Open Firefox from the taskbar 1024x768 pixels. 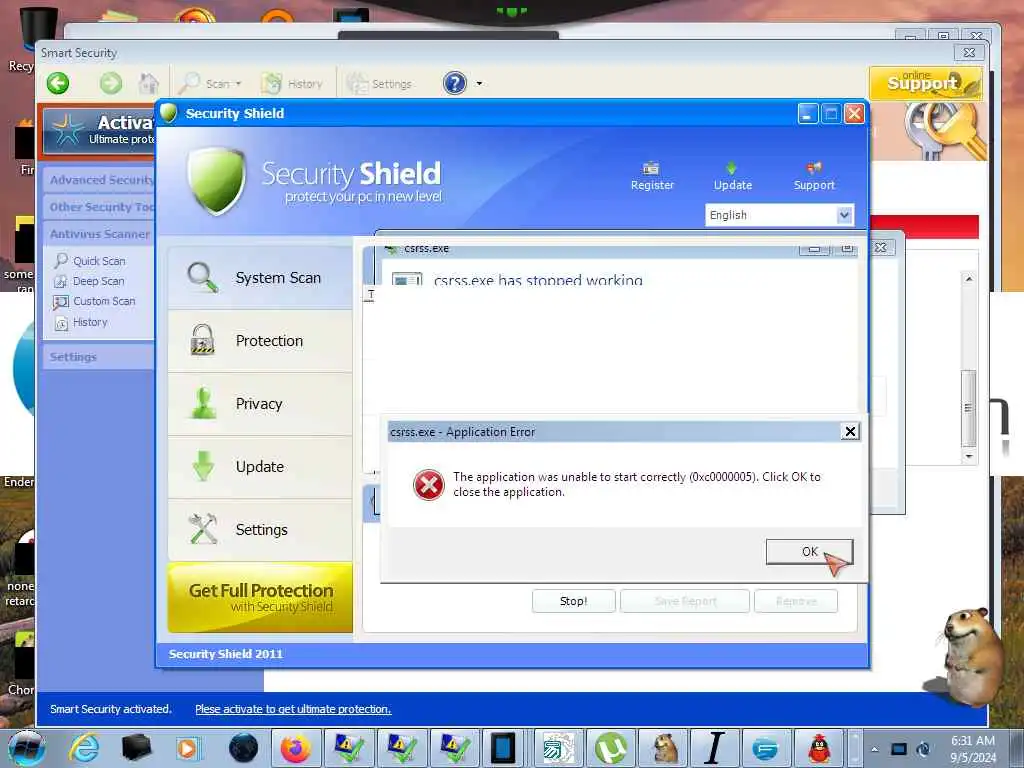pos(296,748)
